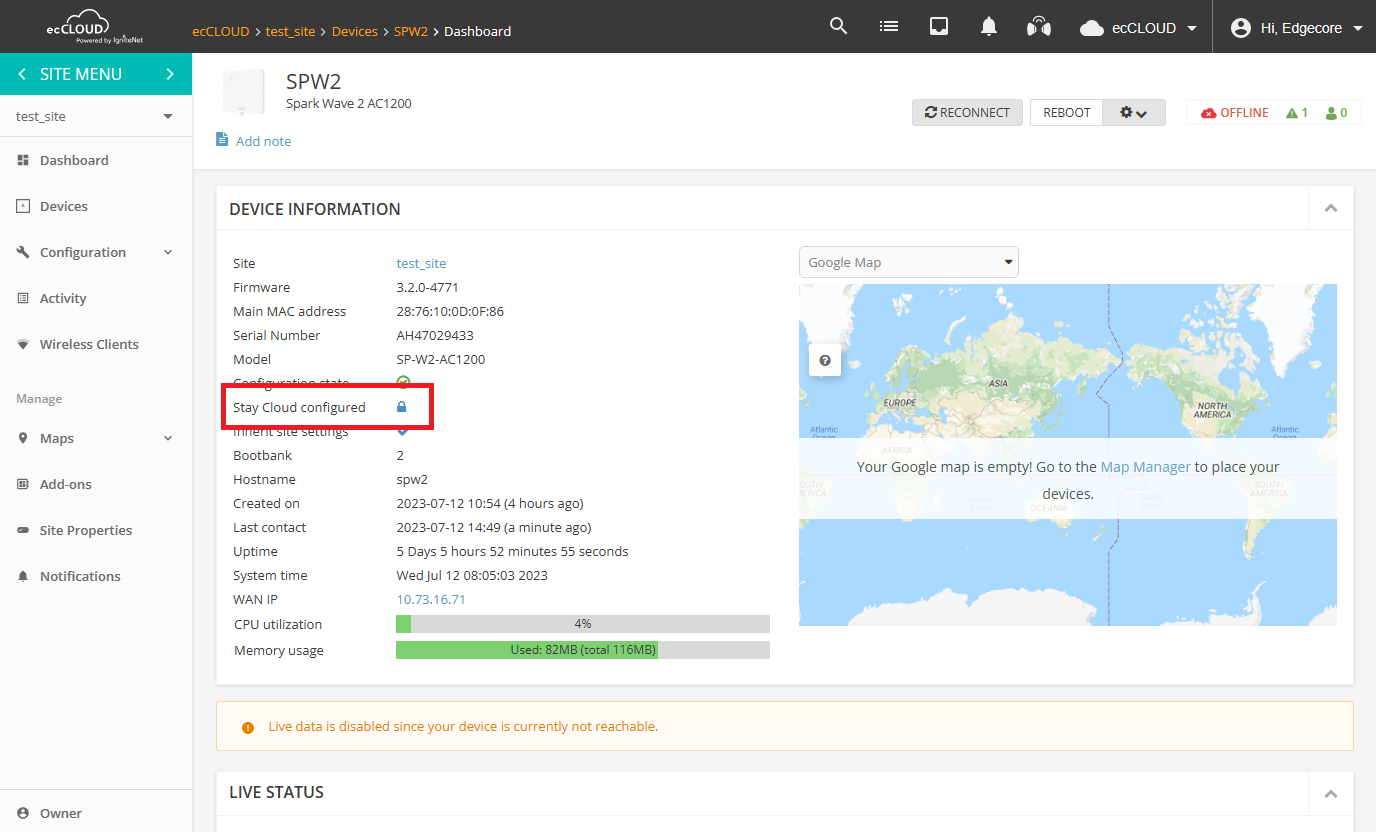Click the right chevron in SITE MENU header
This screenshot has width=1376, height=832.
click(x=170, y=74)
